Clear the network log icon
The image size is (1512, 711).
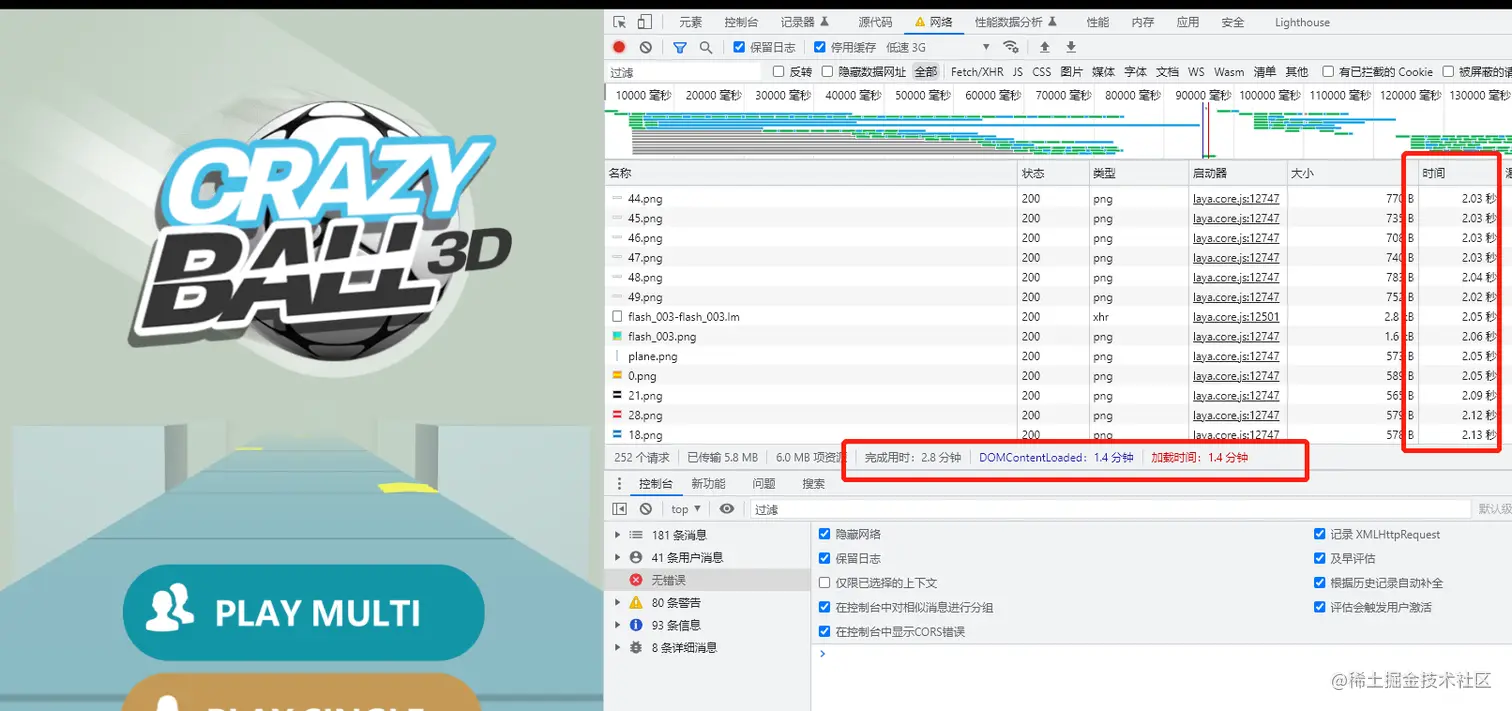[x=646, y=47]
